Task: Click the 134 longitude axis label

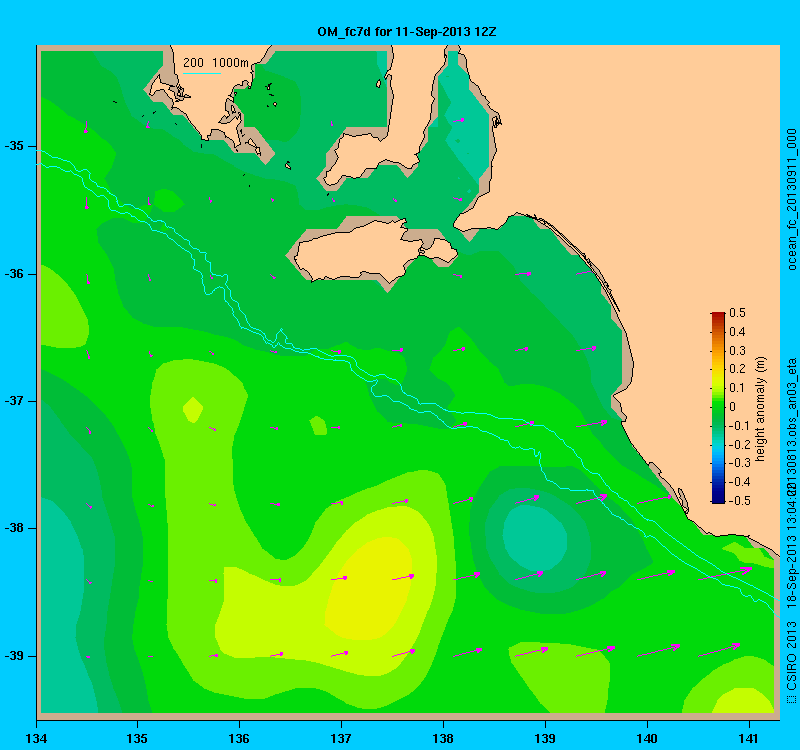Action: [36, 738]
